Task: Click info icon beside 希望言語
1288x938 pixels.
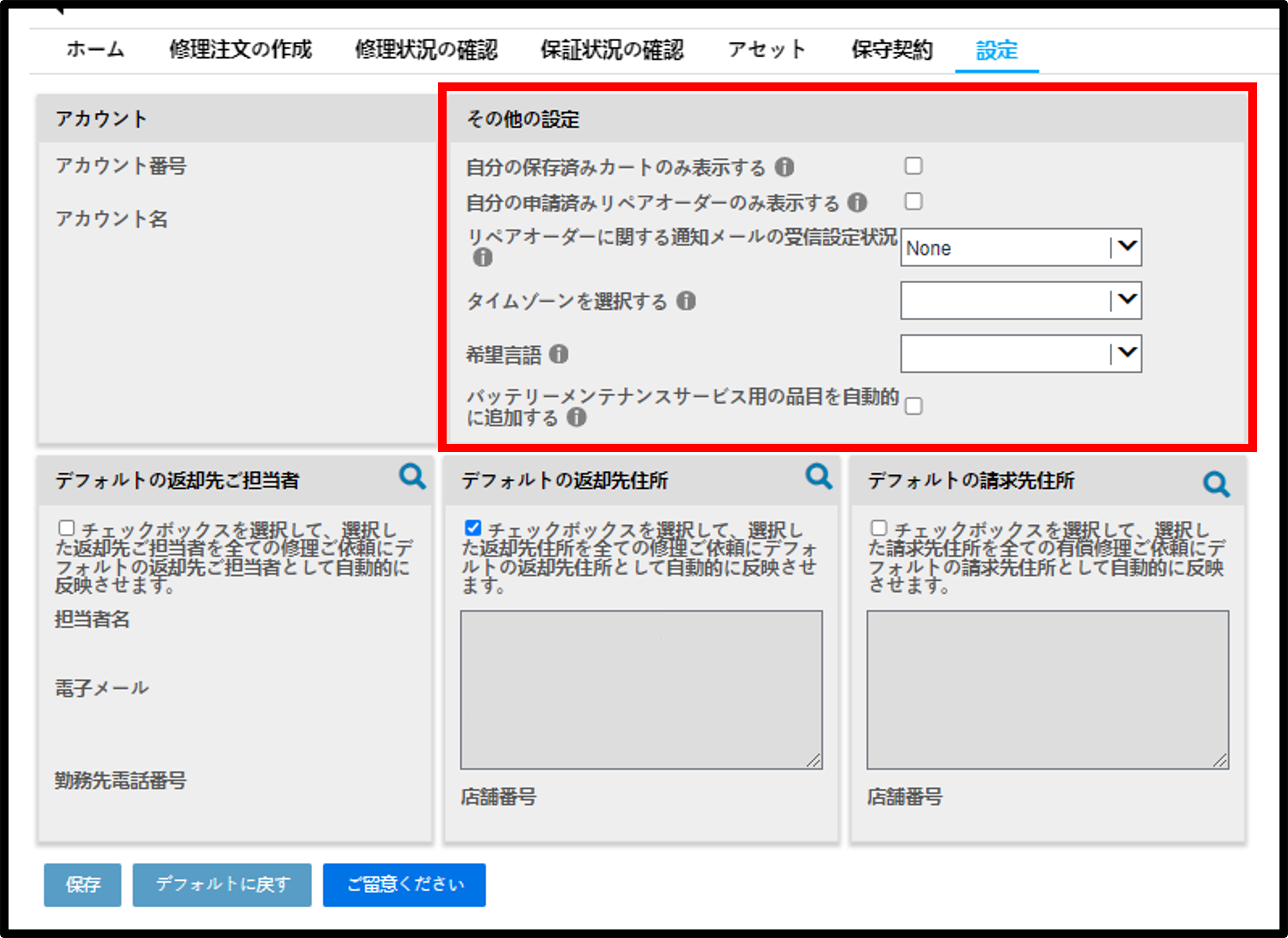Action: [x=559, y=354]
